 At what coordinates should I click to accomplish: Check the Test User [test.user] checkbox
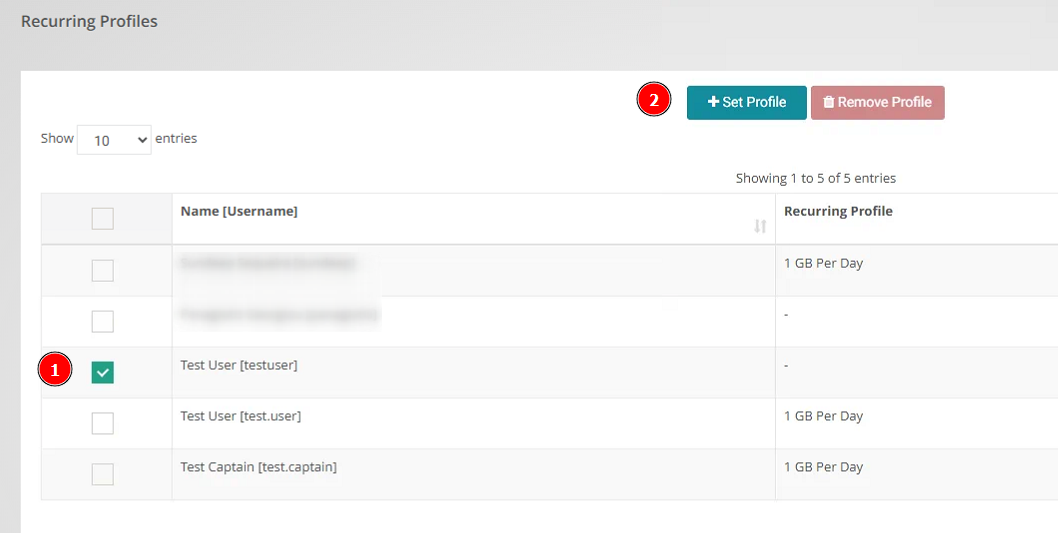(103, 423)
